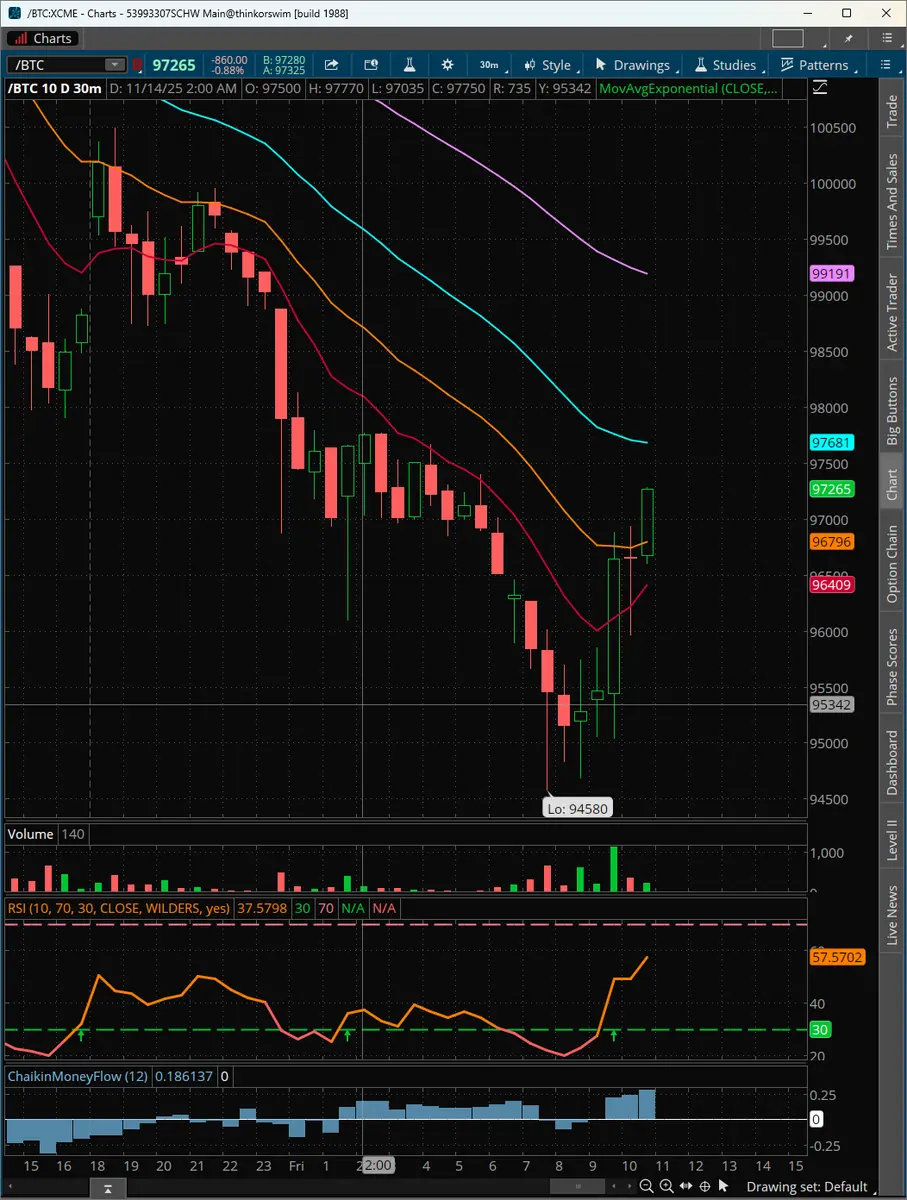Click the pin window icon
The height and width of the screenshot is (1200, 907).
pyautogui.click(x=849, y=38)
